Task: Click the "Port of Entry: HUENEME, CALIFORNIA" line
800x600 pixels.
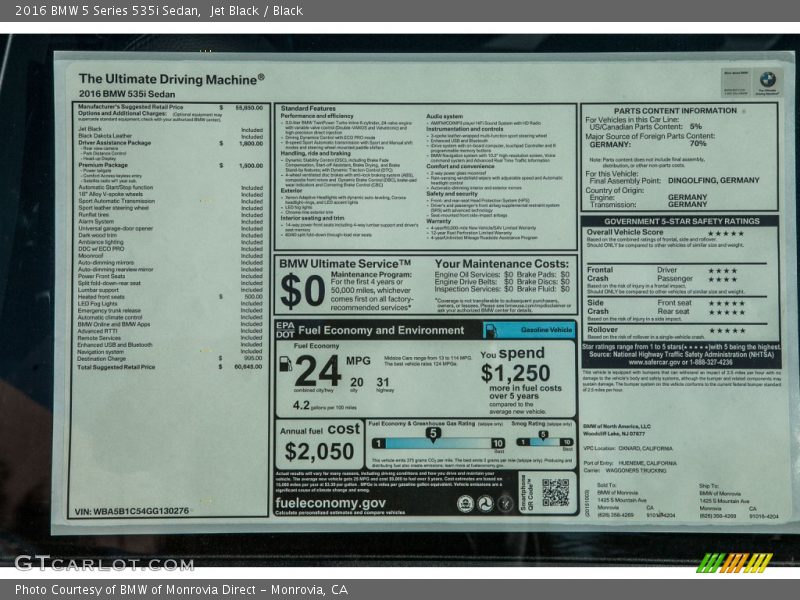Action: [630, 463]
